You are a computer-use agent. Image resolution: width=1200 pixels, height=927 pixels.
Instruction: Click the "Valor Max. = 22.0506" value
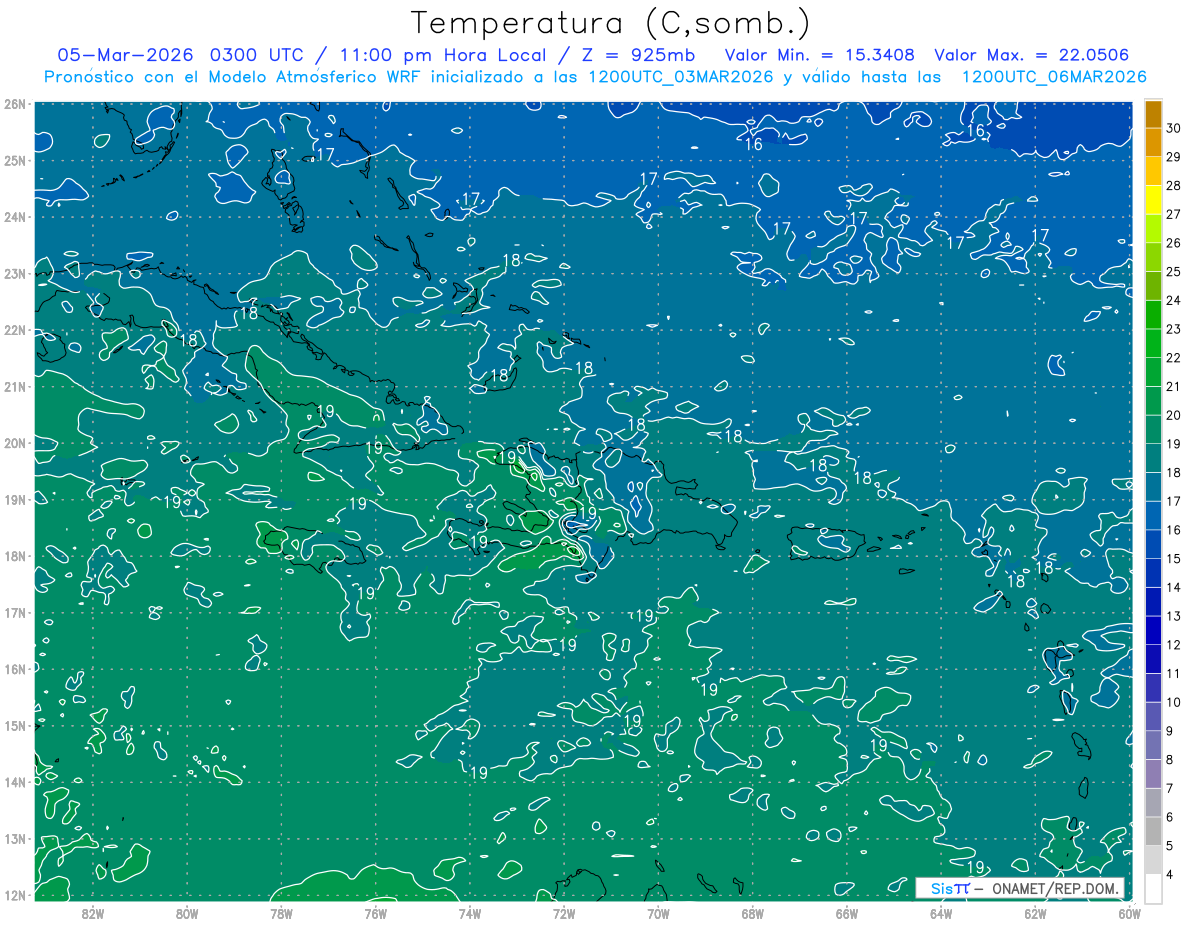(1033, 55)
